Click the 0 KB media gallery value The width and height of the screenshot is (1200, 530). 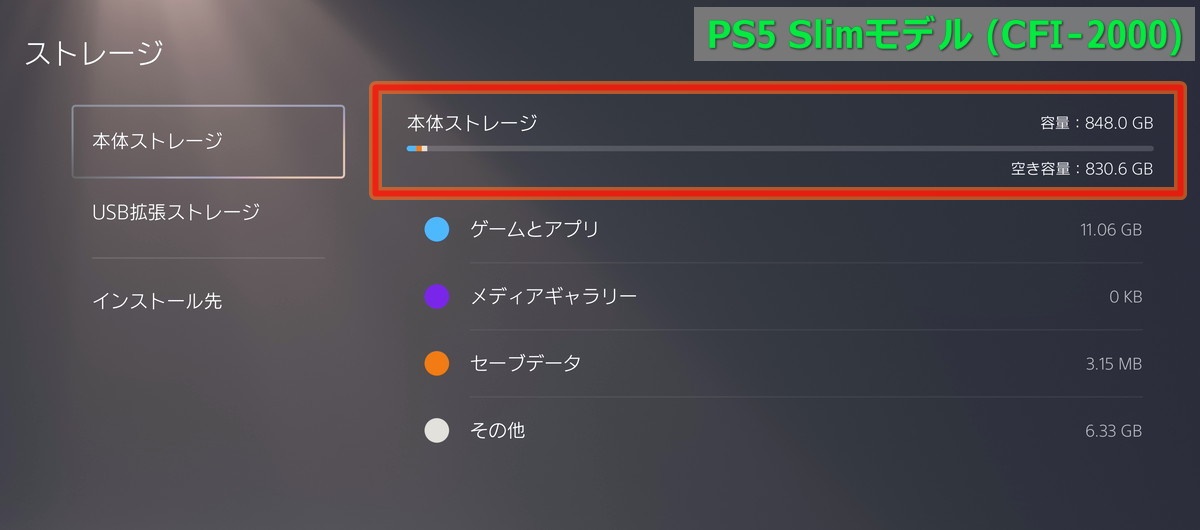pyautogui.click(x=1126, y=297)
